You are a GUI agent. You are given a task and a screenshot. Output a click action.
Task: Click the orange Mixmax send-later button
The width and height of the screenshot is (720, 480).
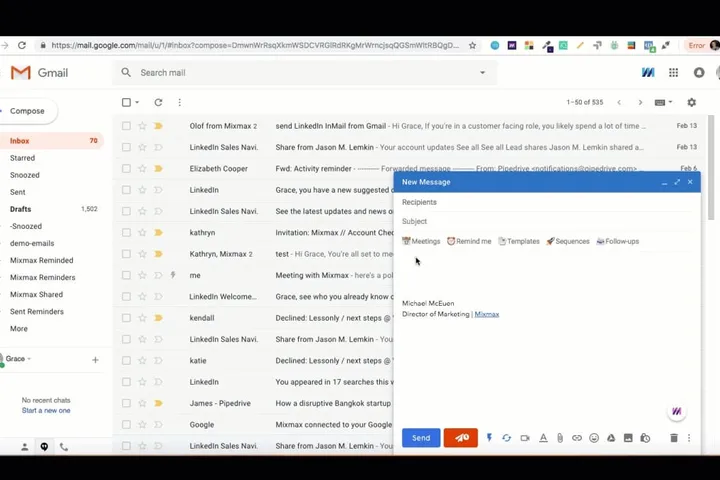pyautogui.click(x=461, y=438)
